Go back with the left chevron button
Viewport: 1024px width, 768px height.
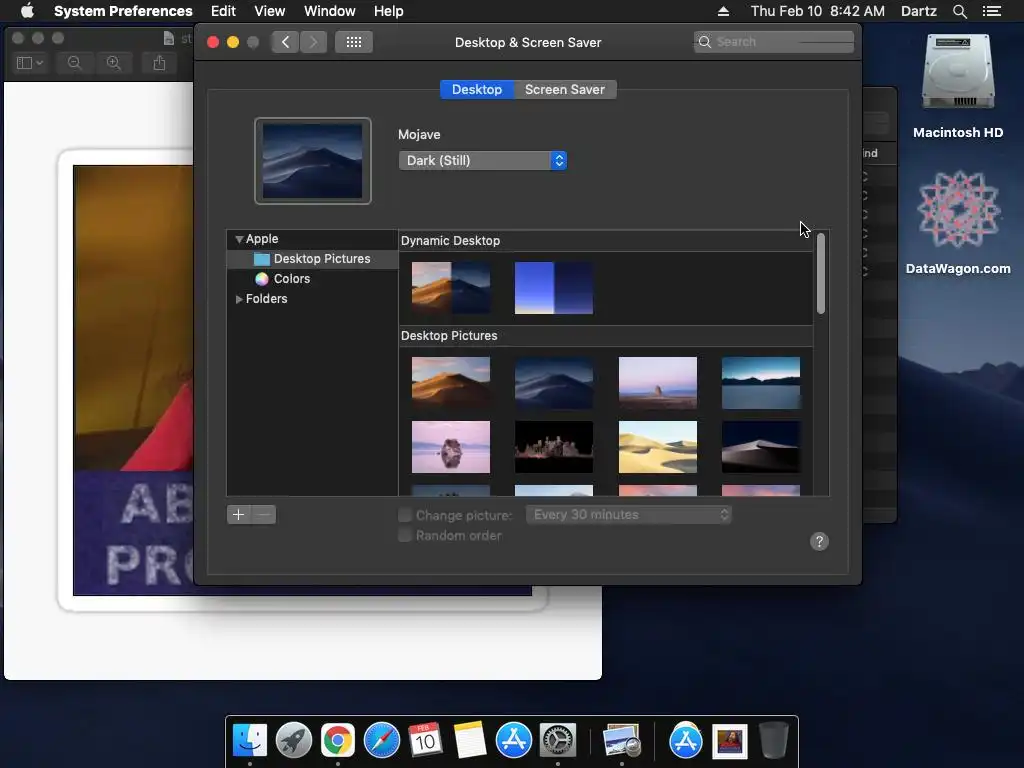pos(285,42)
